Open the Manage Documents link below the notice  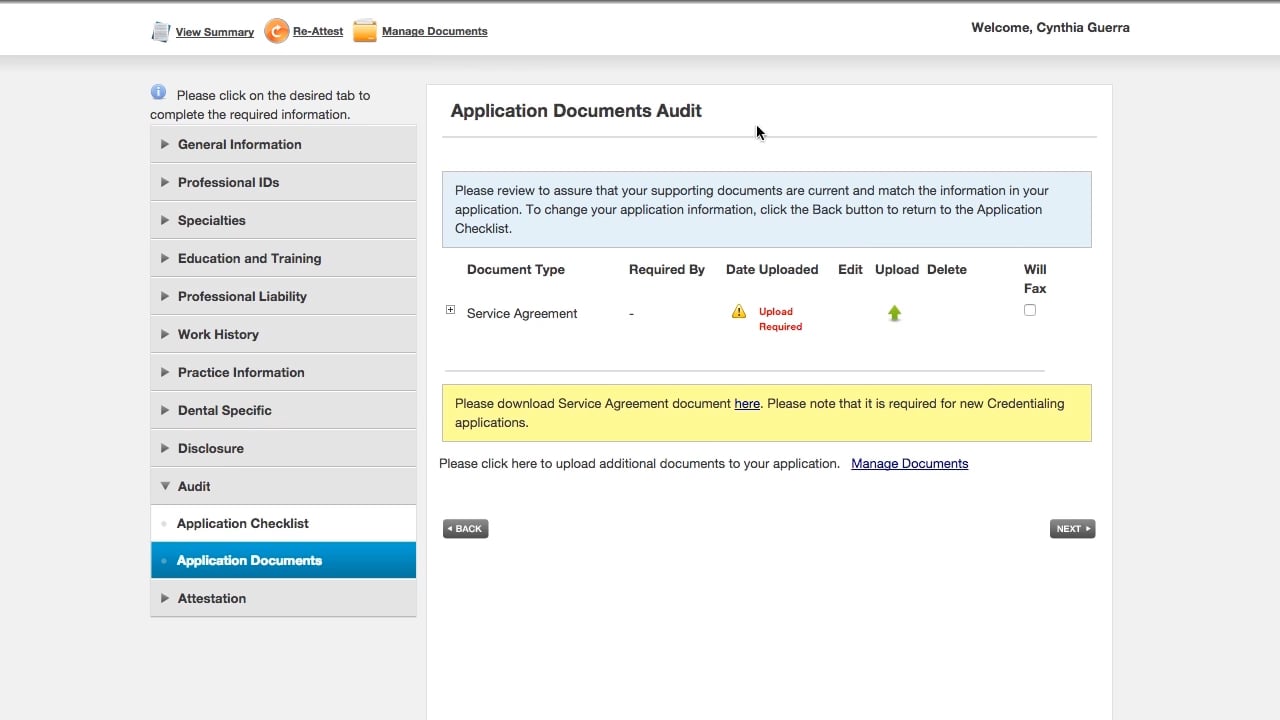tap(910, 464)
